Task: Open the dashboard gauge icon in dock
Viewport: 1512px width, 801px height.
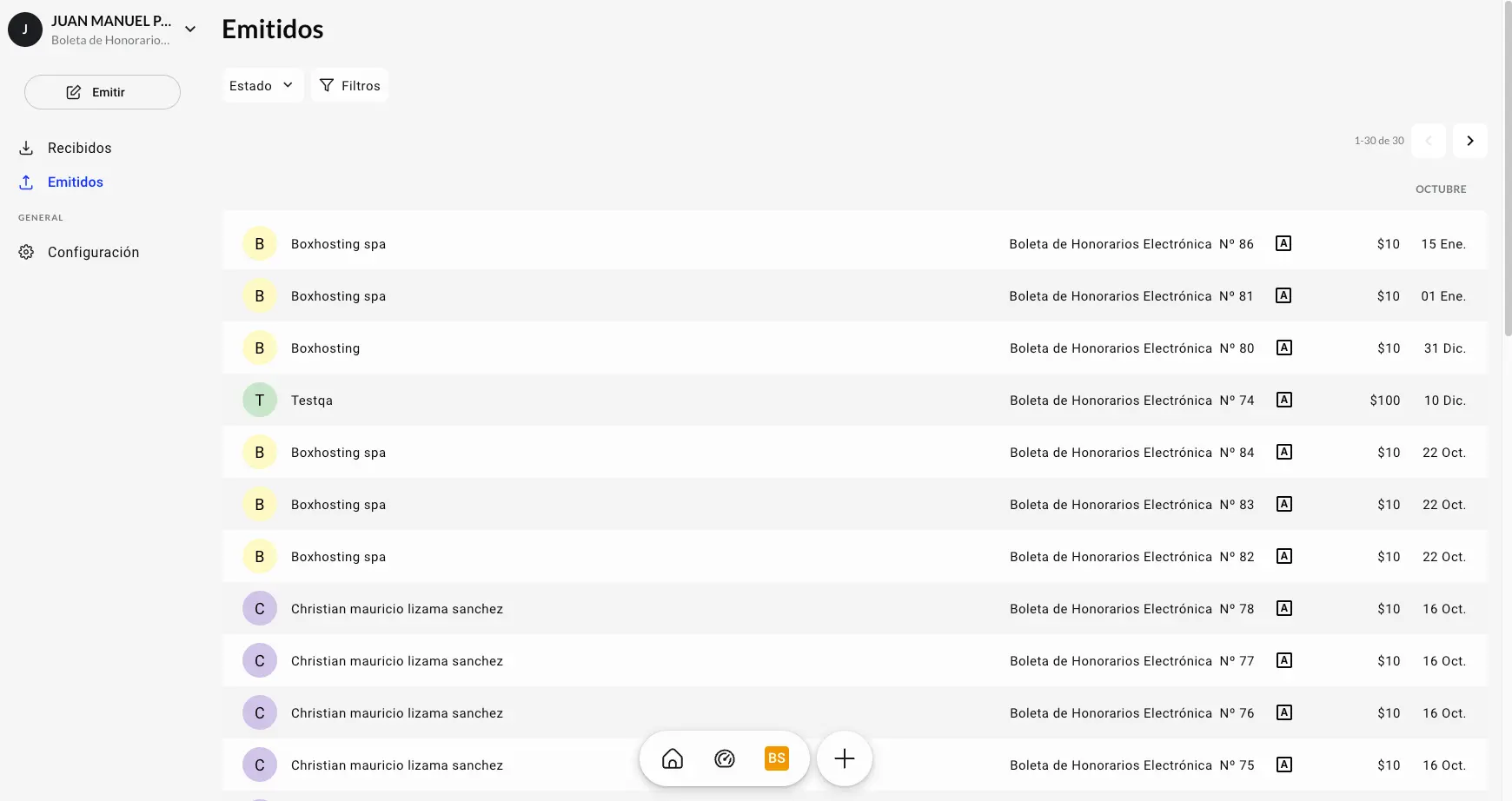Action: [x=725, y=758]
